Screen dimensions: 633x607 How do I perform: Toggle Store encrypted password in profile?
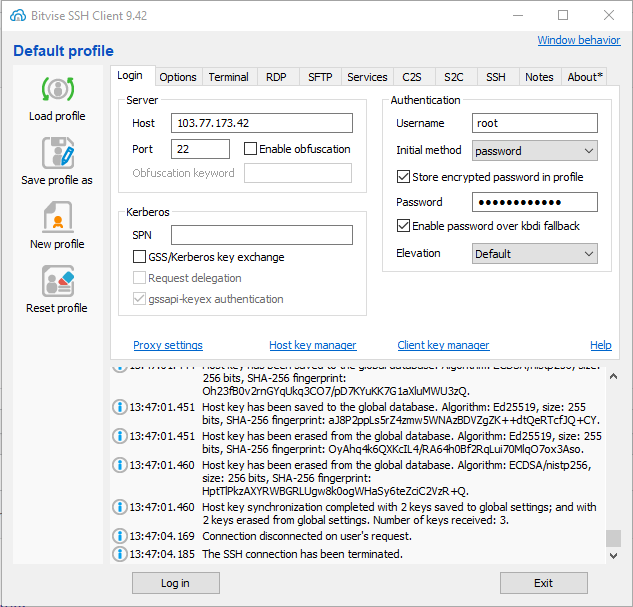click(403, 177)
